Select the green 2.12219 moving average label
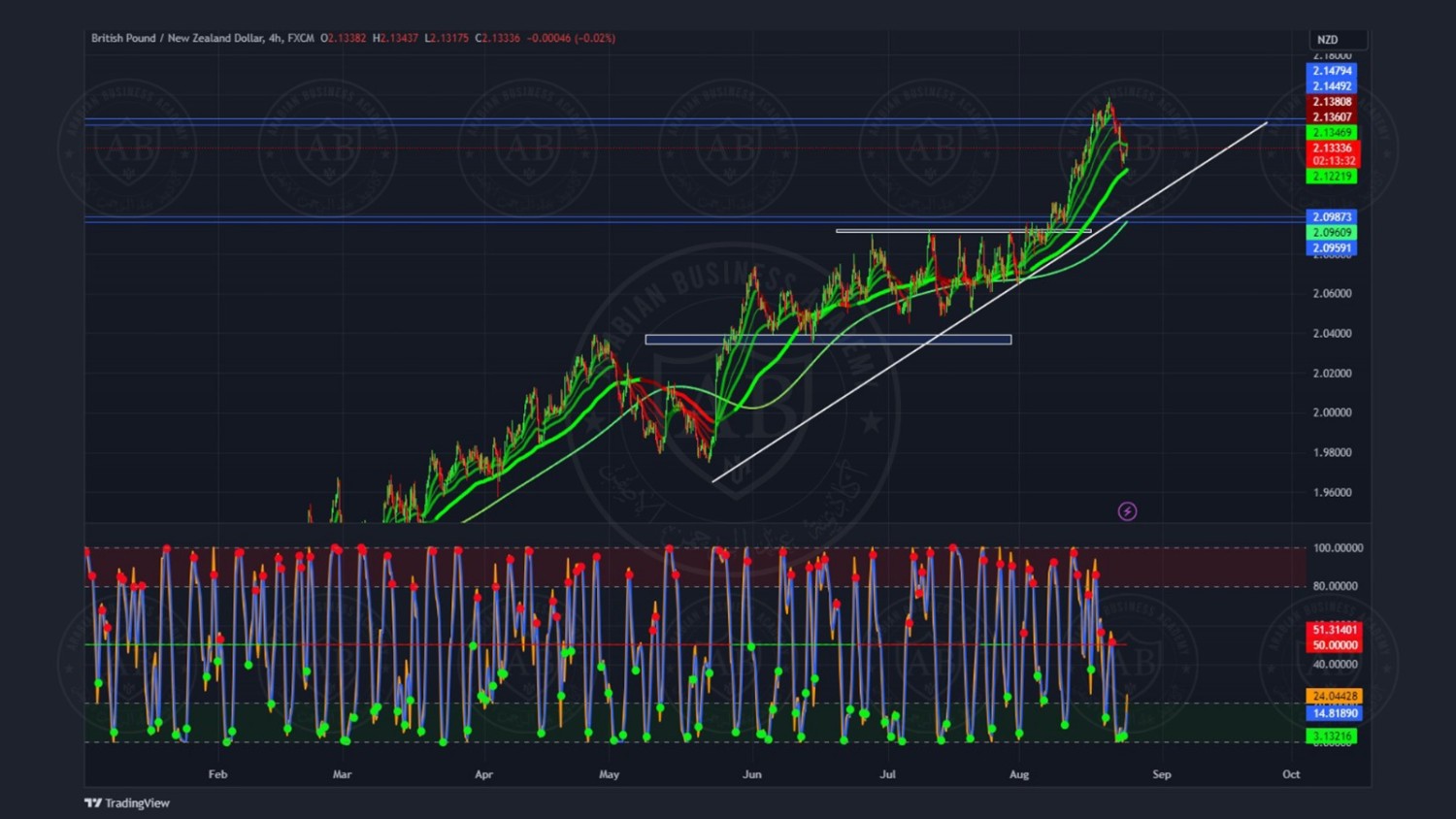Image resolution: width=1456 pixels, height=819 pixels. pyautogui.click(x=1332, y=177)
